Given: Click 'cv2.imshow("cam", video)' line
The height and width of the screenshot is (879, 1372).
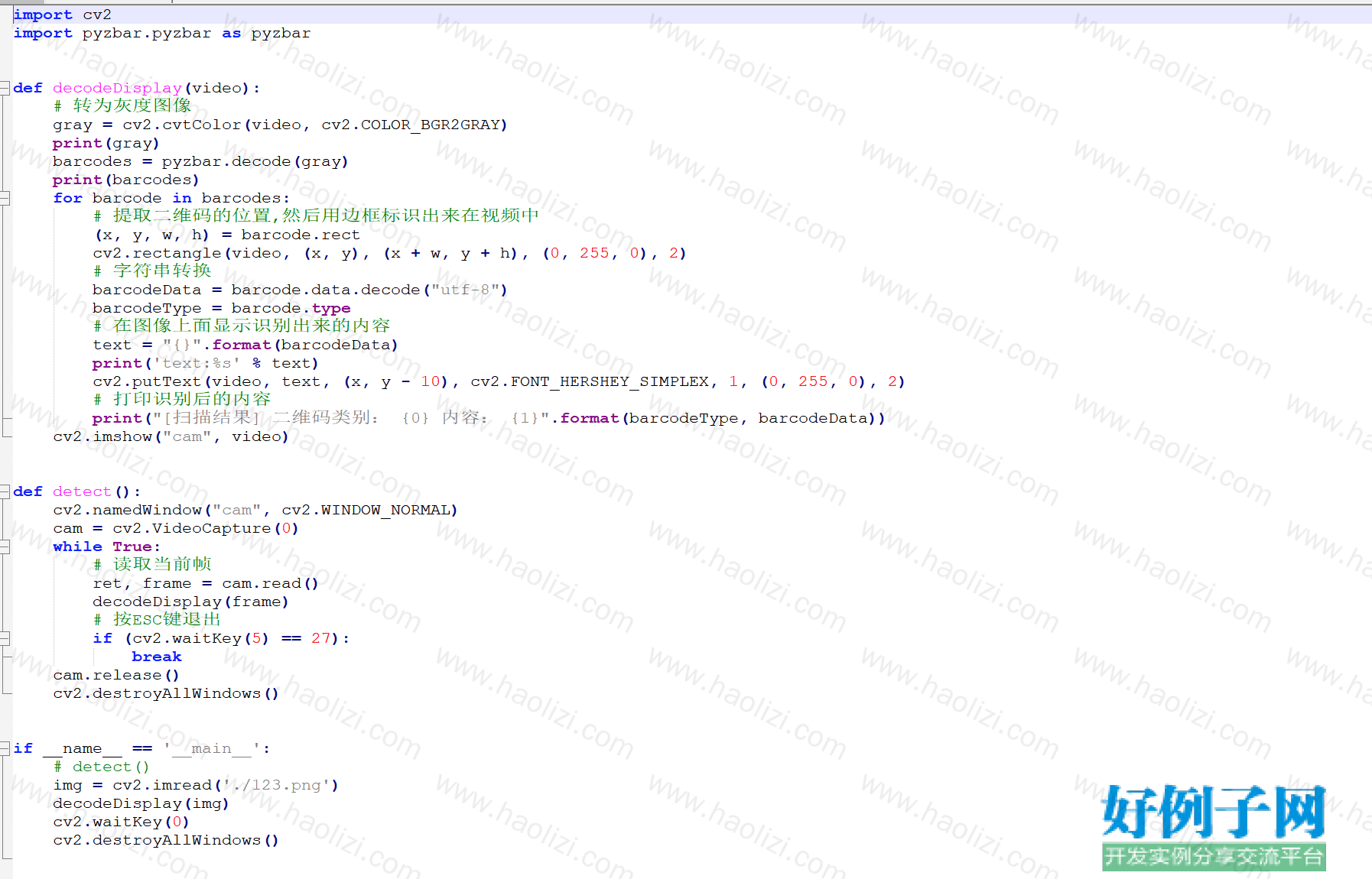Looking at the screenshot, I should click(x=171, y=436).
